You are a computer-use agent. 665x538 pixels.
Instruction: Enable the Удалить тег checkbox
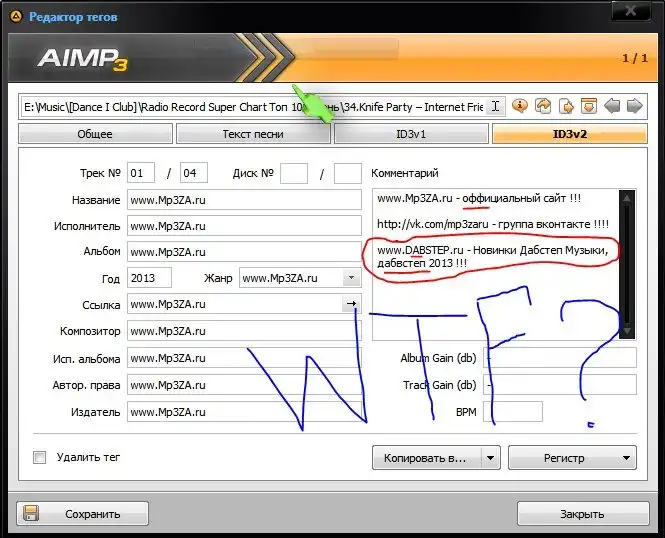pyautogui.click(x=40, y=457)
